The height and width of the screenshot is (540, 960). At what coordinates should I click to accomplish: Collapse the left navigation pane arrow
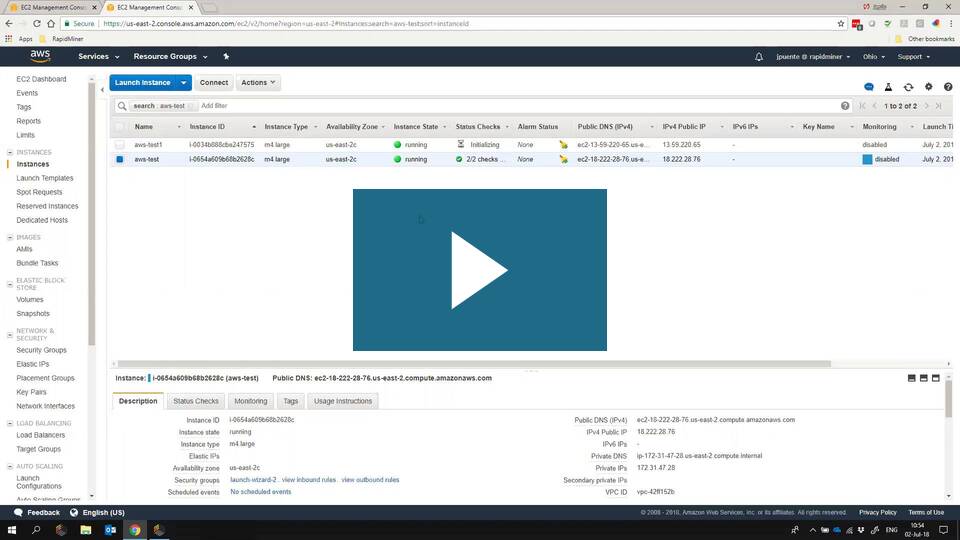coord(102,90)
